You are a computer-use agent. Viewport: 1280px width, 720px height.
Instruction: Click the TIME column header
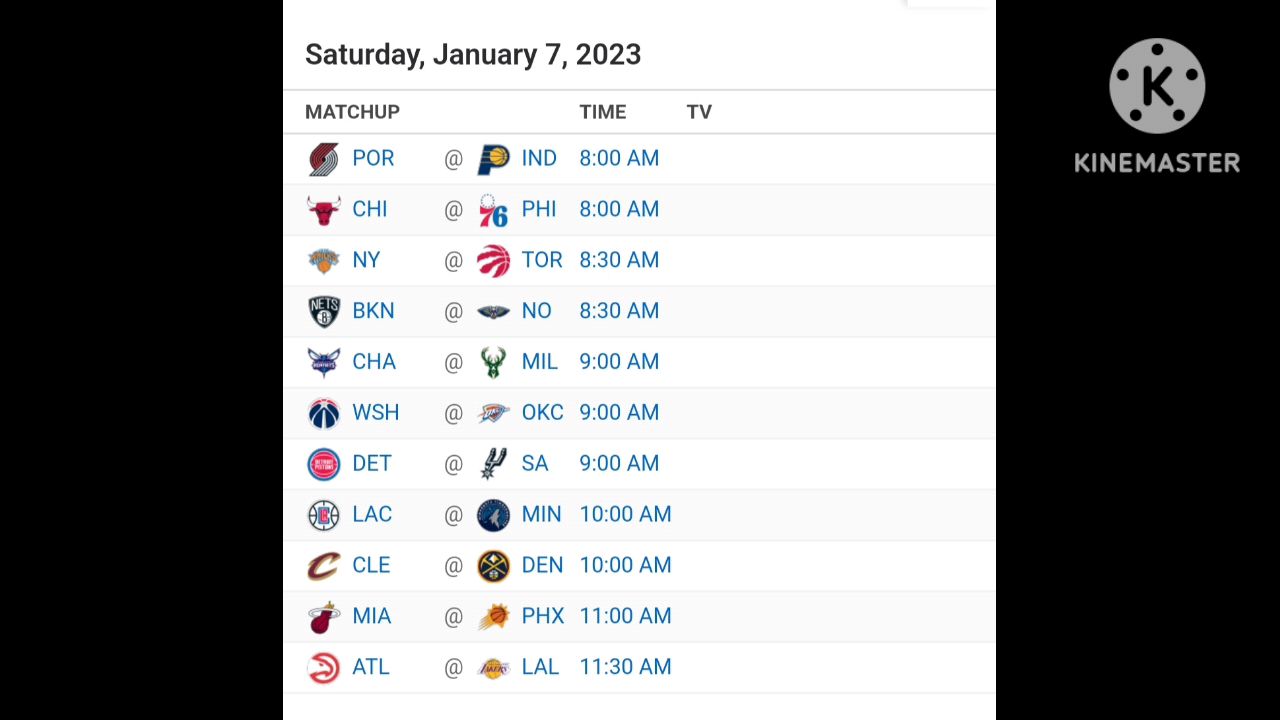602,112
